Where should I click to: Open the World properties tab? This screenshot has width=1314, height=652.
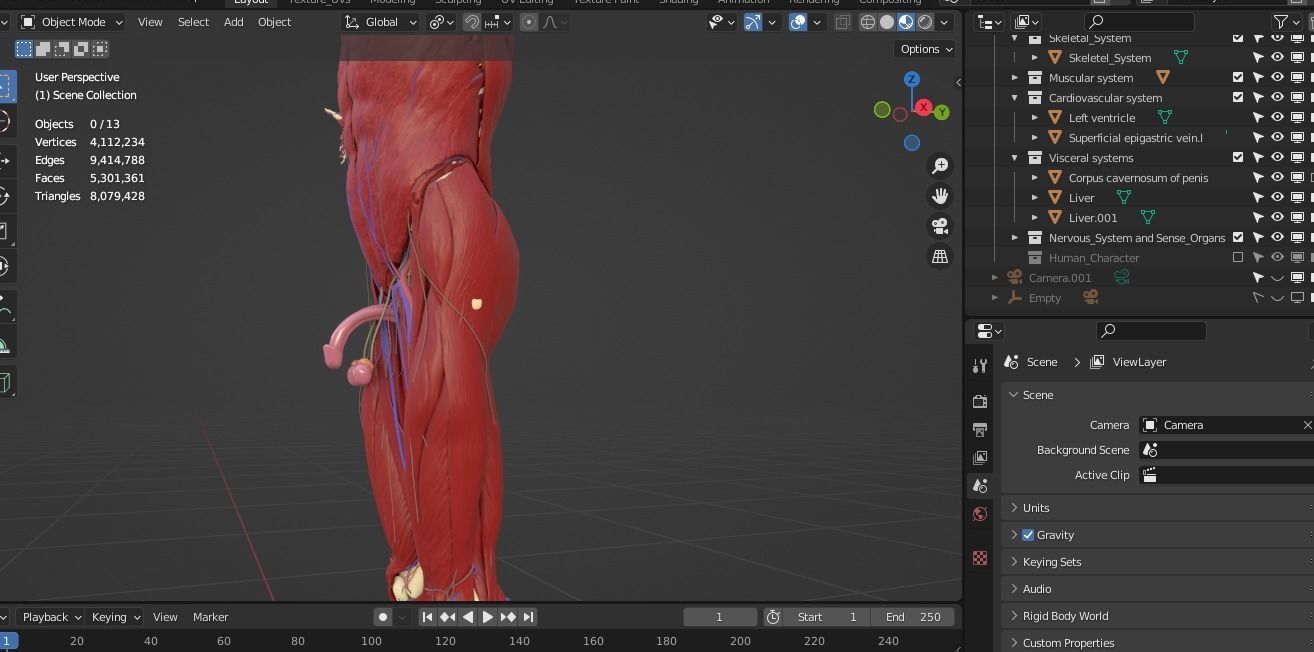pyautogui.click(x=980, y=514)
